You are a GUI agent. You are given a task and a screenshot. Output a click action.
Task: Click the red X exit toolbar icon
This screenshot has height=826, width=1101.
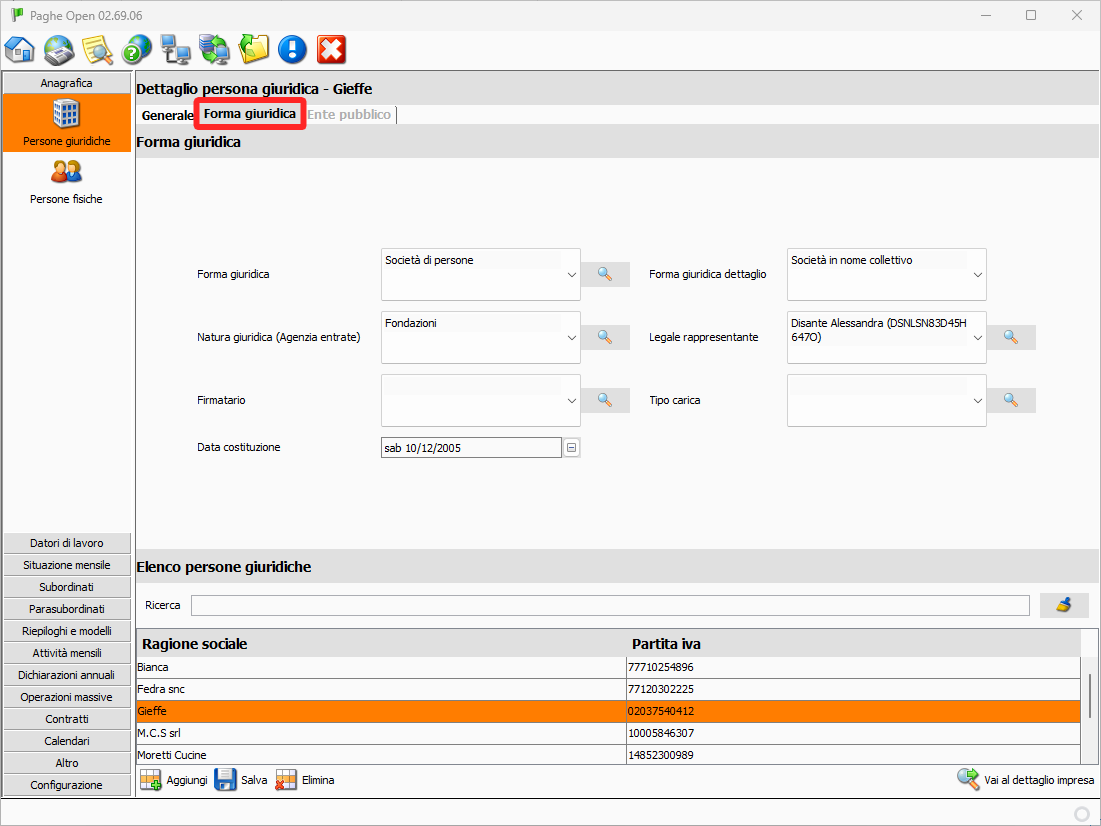coord(331,49)
